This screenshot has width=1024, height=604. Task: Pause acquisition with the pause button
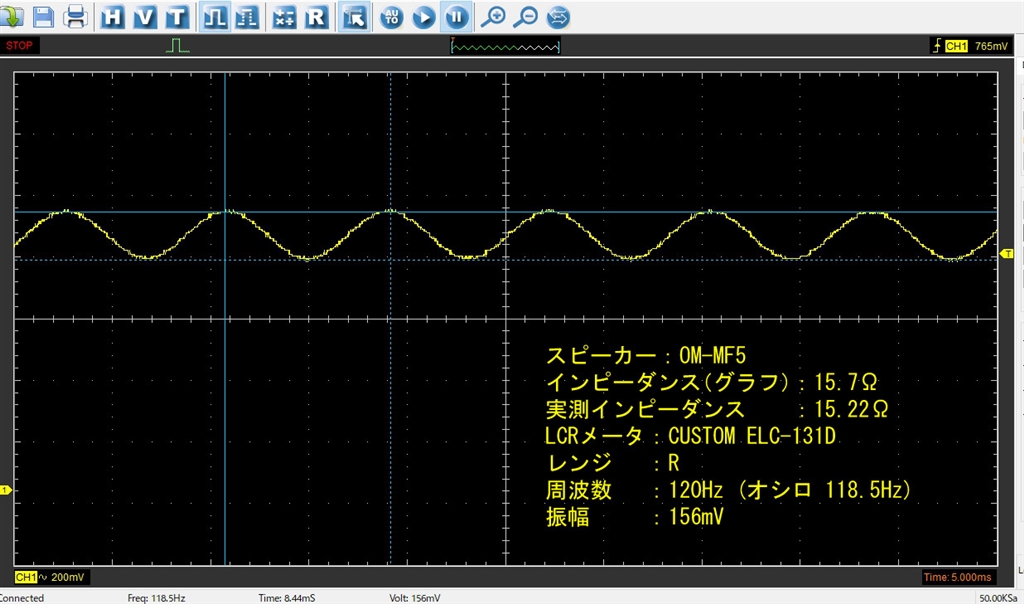pos(456,17)
